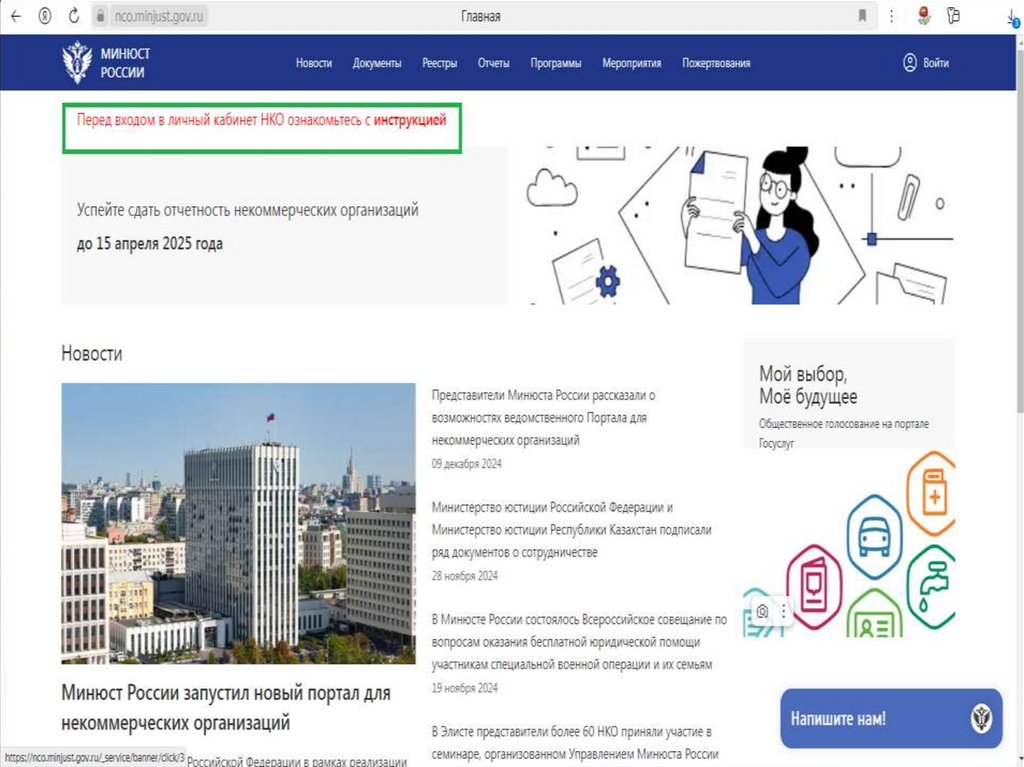
Task: Open the browser extensions icon
Action: click(953, 16)
